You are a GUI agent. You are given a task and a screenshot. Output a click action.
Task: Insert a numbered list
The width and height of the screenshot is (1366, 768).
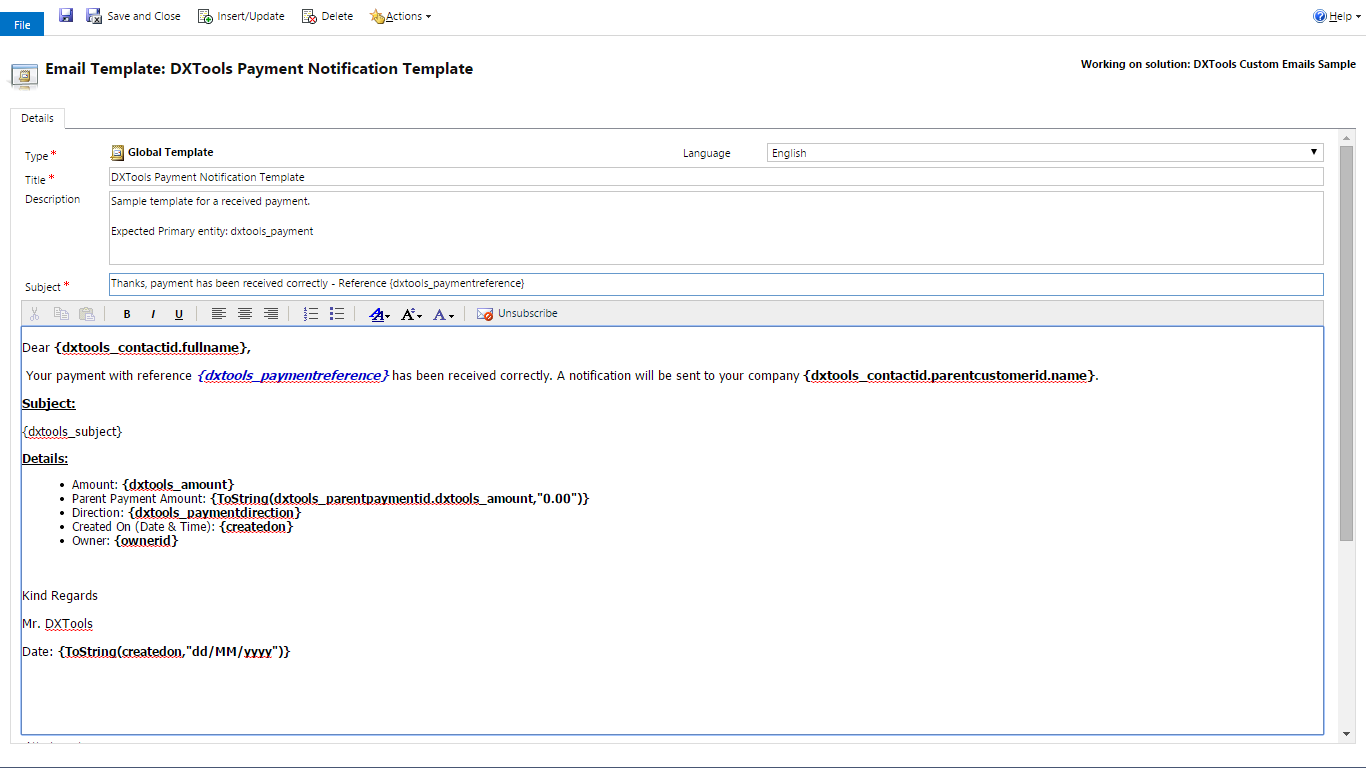point(311,314)
